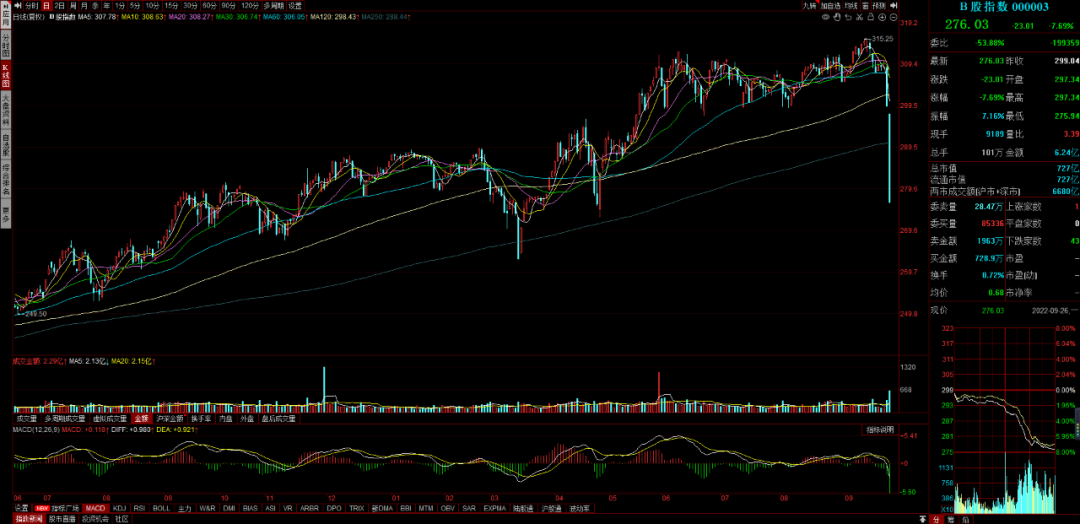
Task: Open the 自选股 sidebar tab
Action: 6,143
